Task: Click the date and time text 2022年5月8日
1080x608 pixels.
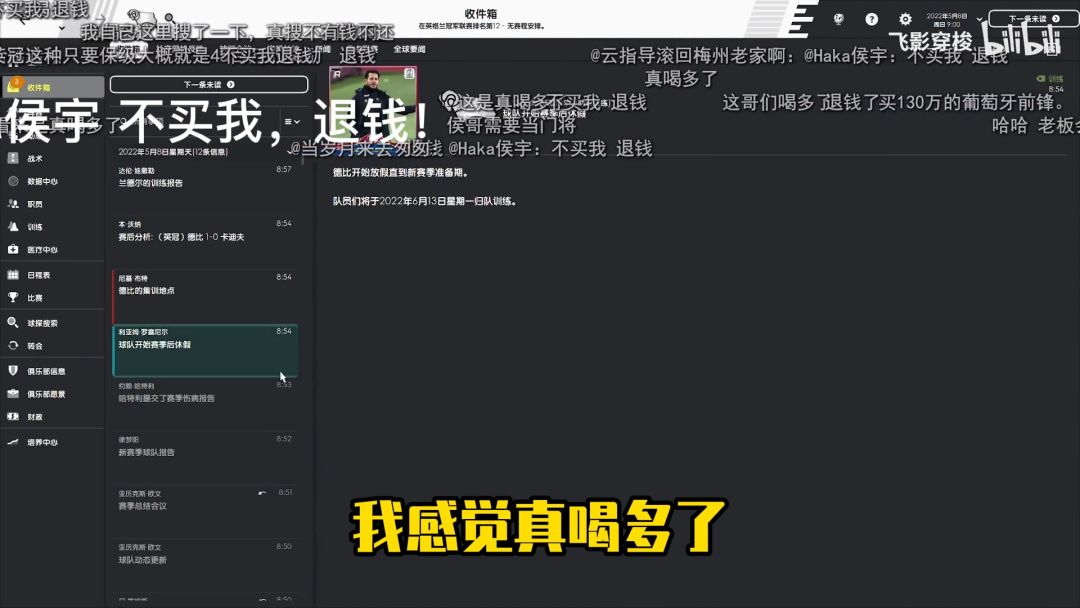Action: [947, 19]
